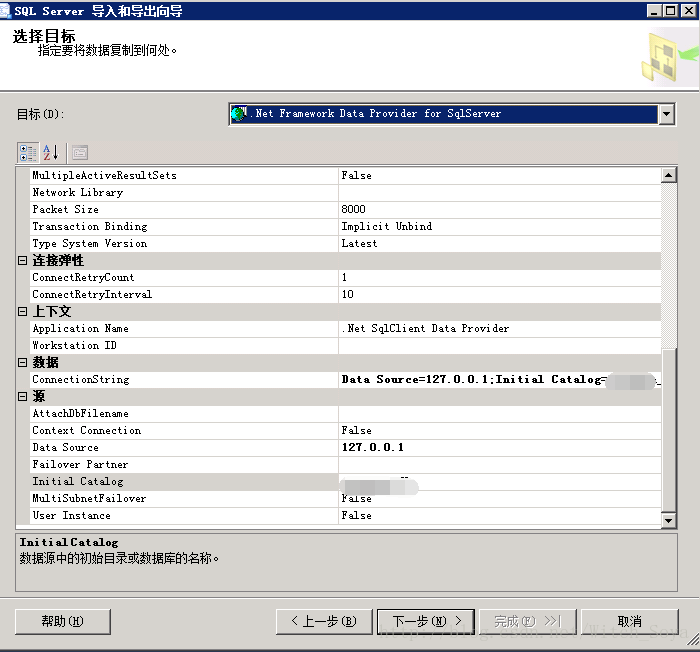The height and width of the screenshot is (652, 700).
Task: Click the Latest value field
Action: 500,243
